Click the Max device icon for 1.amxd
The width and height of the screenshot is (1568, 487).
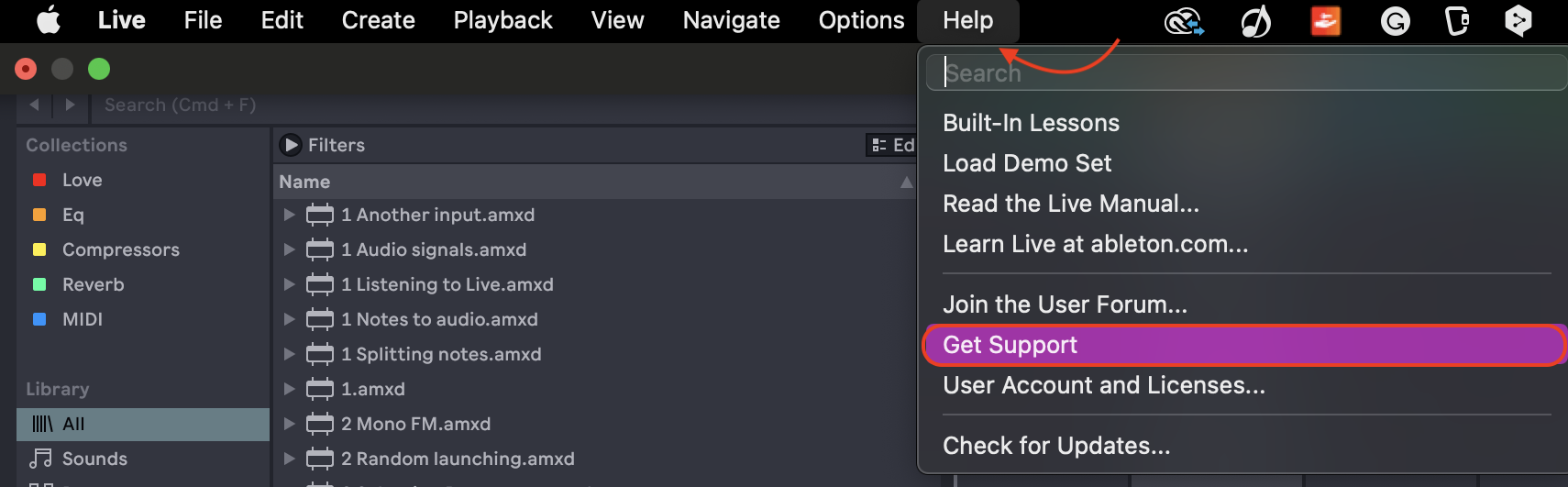(319, 389)
